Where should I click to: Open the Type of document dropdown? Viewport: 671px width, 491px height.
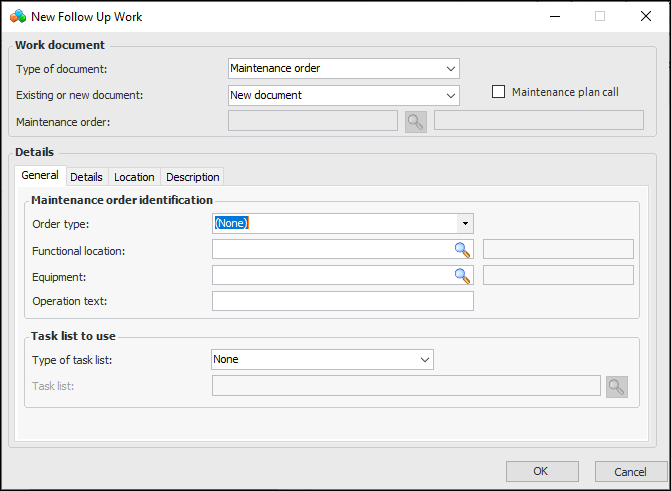(450, 69)
